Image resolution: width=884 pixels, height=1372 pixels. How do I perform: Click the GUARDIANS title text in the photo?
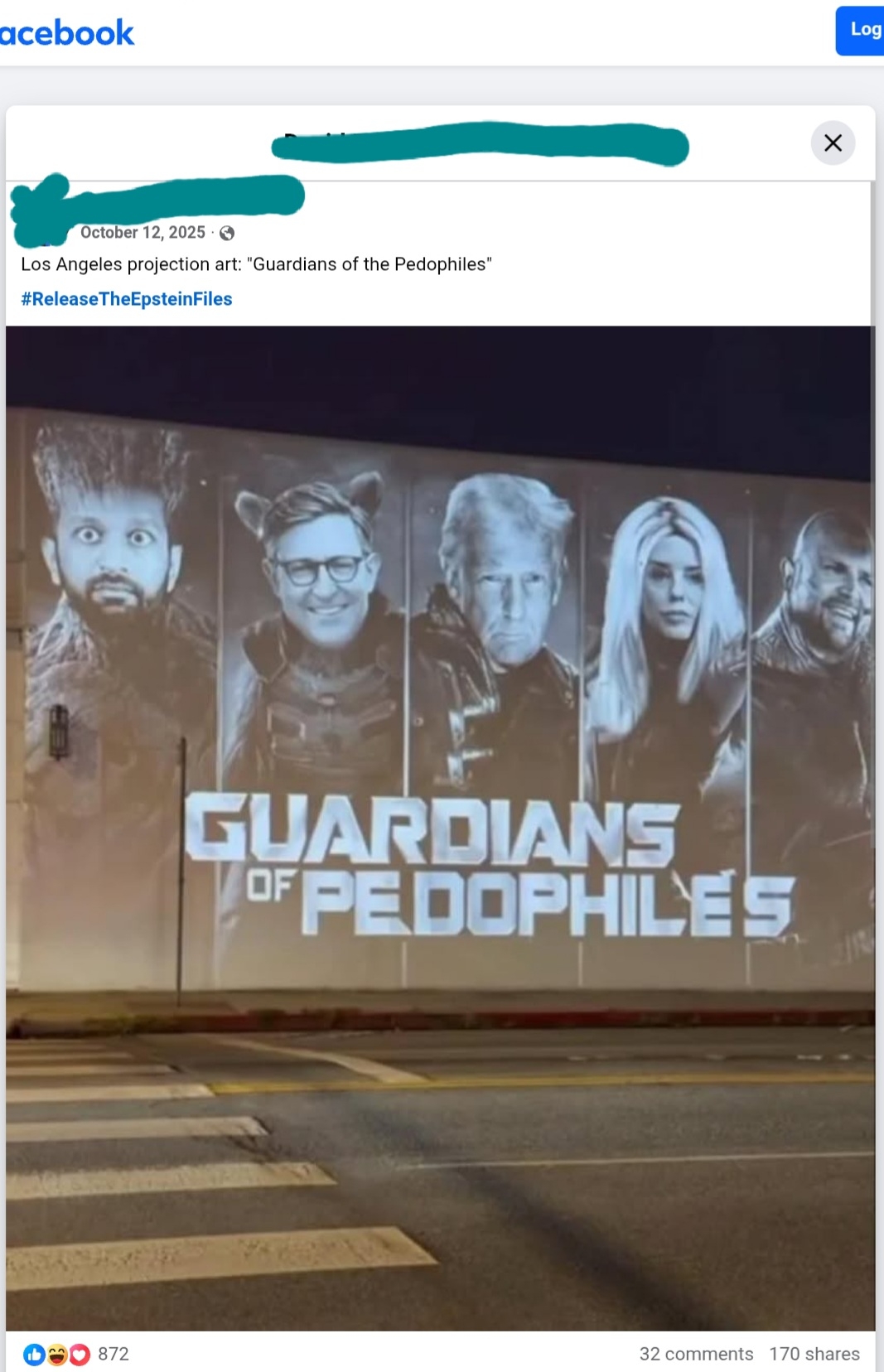(431, 829)
